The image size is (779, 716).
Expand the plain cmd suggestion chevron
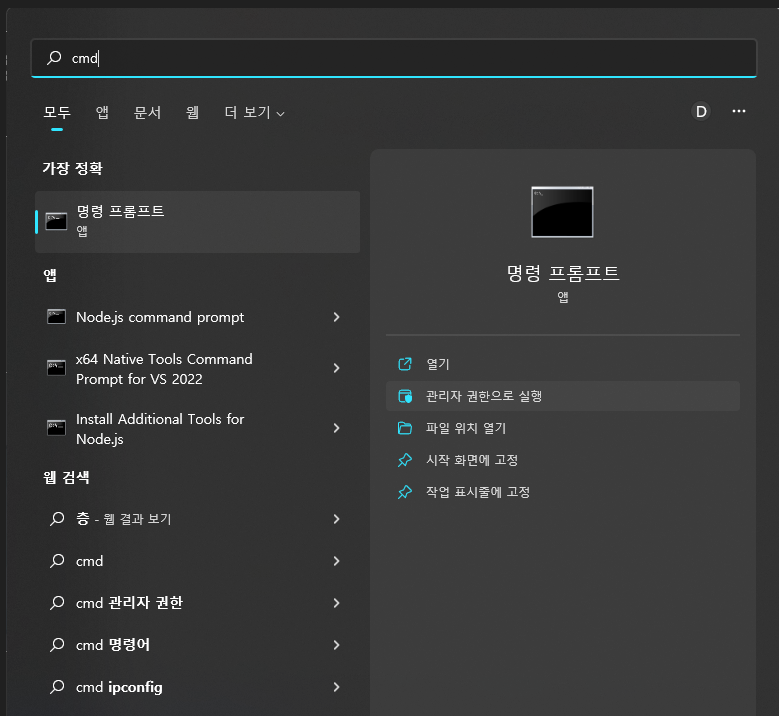[x=336, y=561]
